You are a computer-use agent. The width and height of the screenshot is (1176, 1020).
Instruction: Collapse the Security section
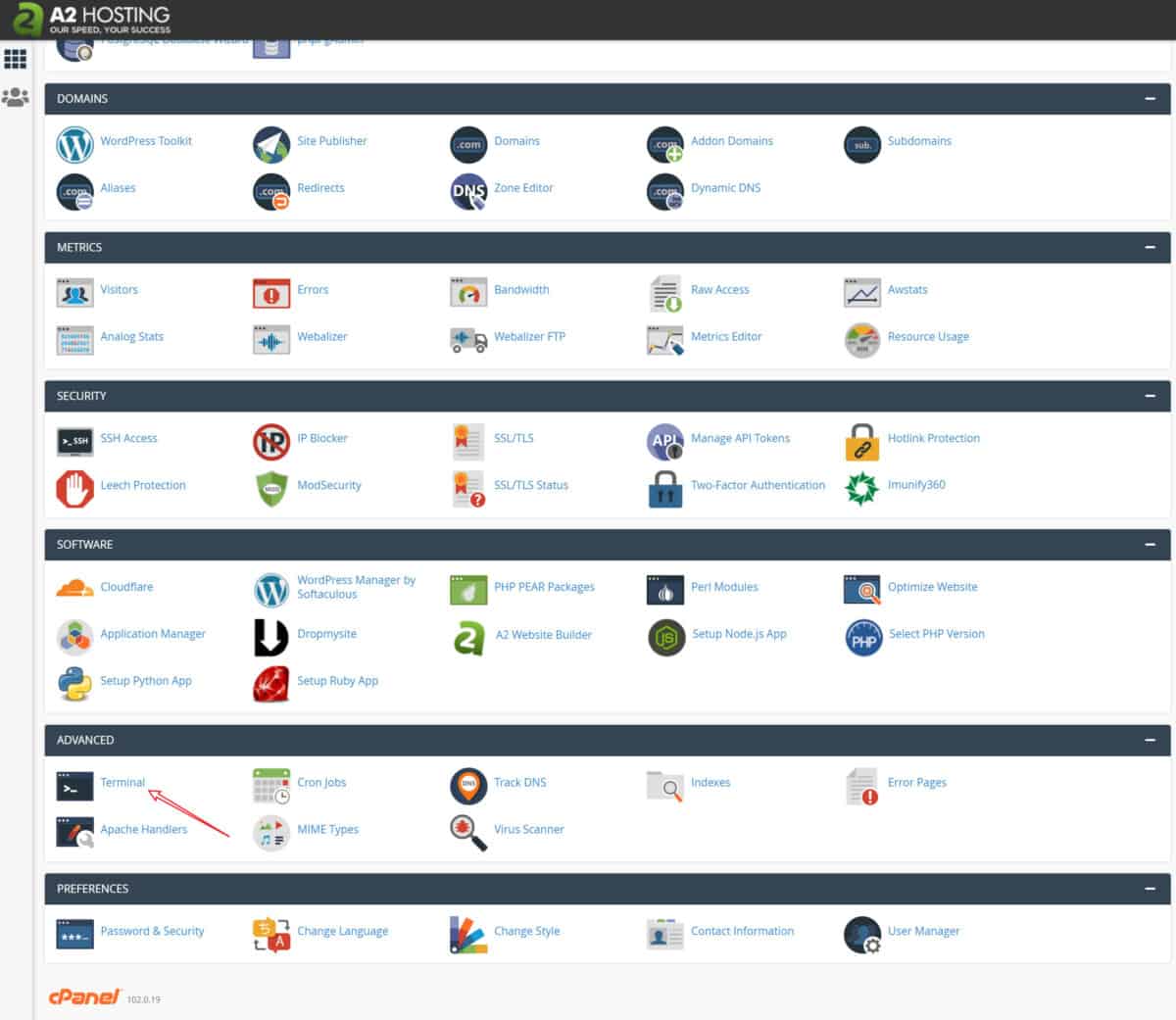[x=1150, y=396]
